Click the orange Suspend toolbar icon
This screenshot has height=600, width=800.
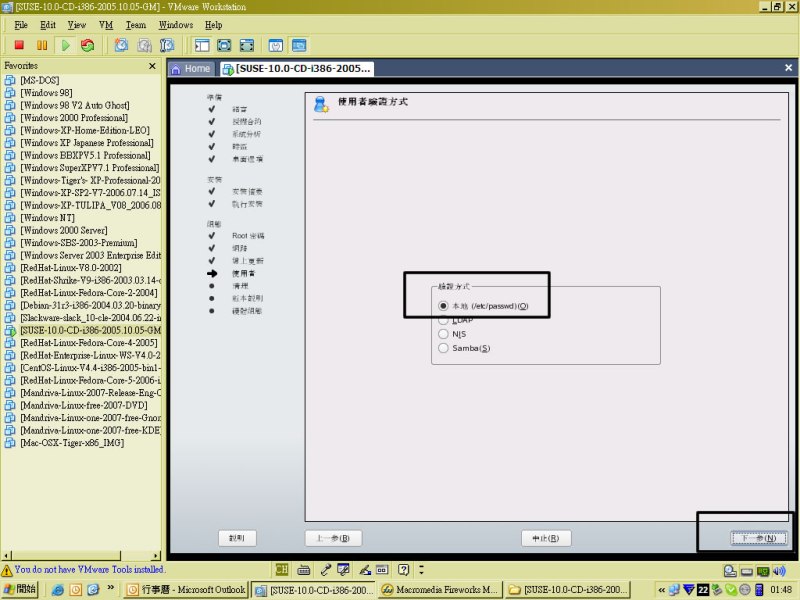42,45
